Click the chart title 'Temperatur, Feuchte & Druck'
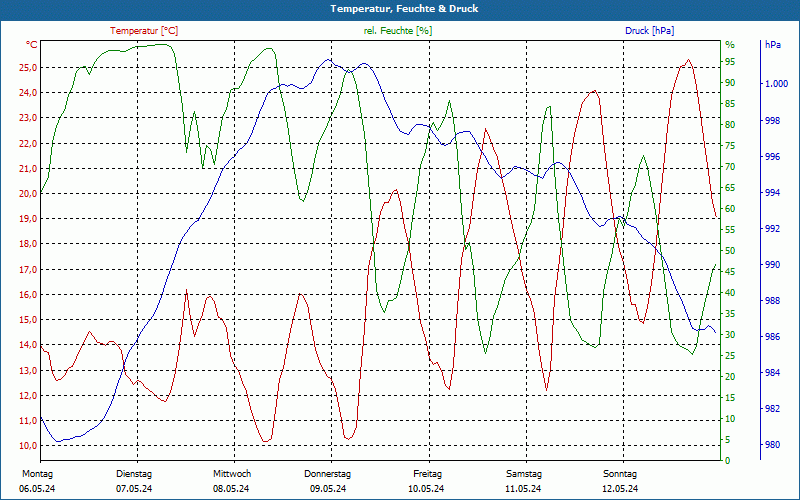 click(404, 9)
